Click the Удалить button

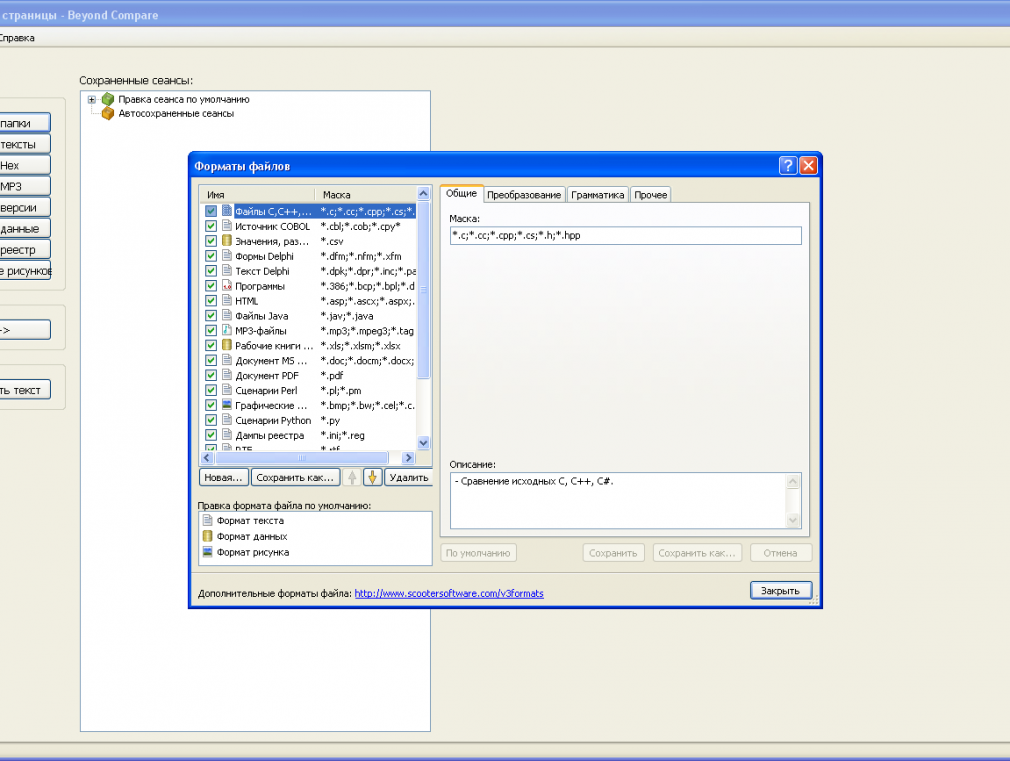tap(408, 477)
